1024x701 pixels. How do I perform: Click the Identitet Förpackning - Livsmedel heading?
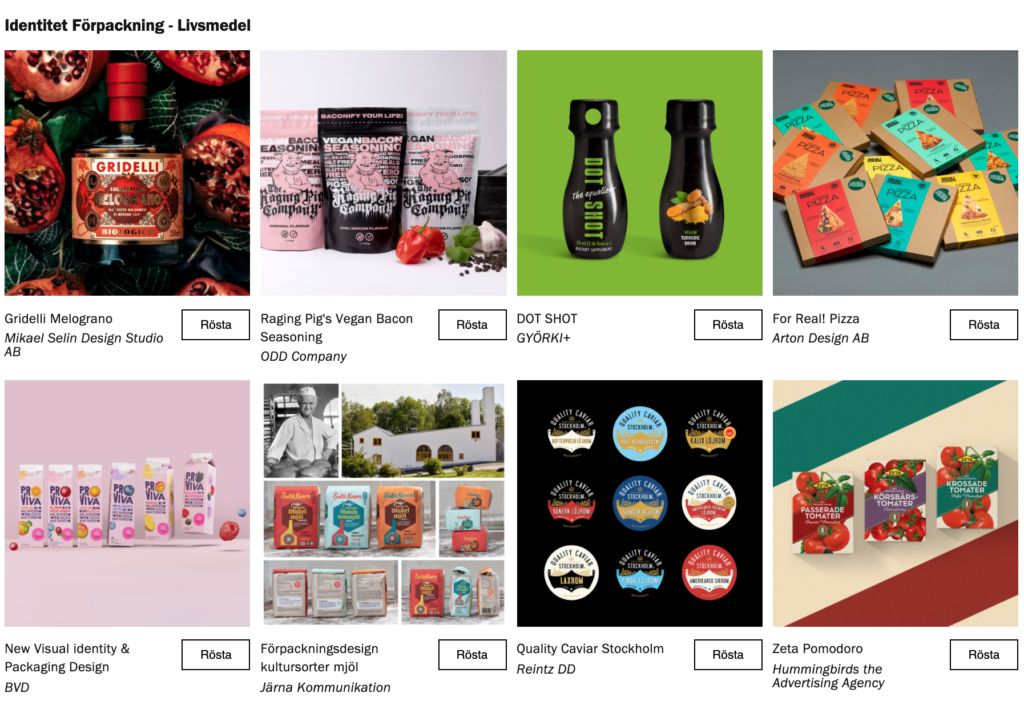point(127,25)
